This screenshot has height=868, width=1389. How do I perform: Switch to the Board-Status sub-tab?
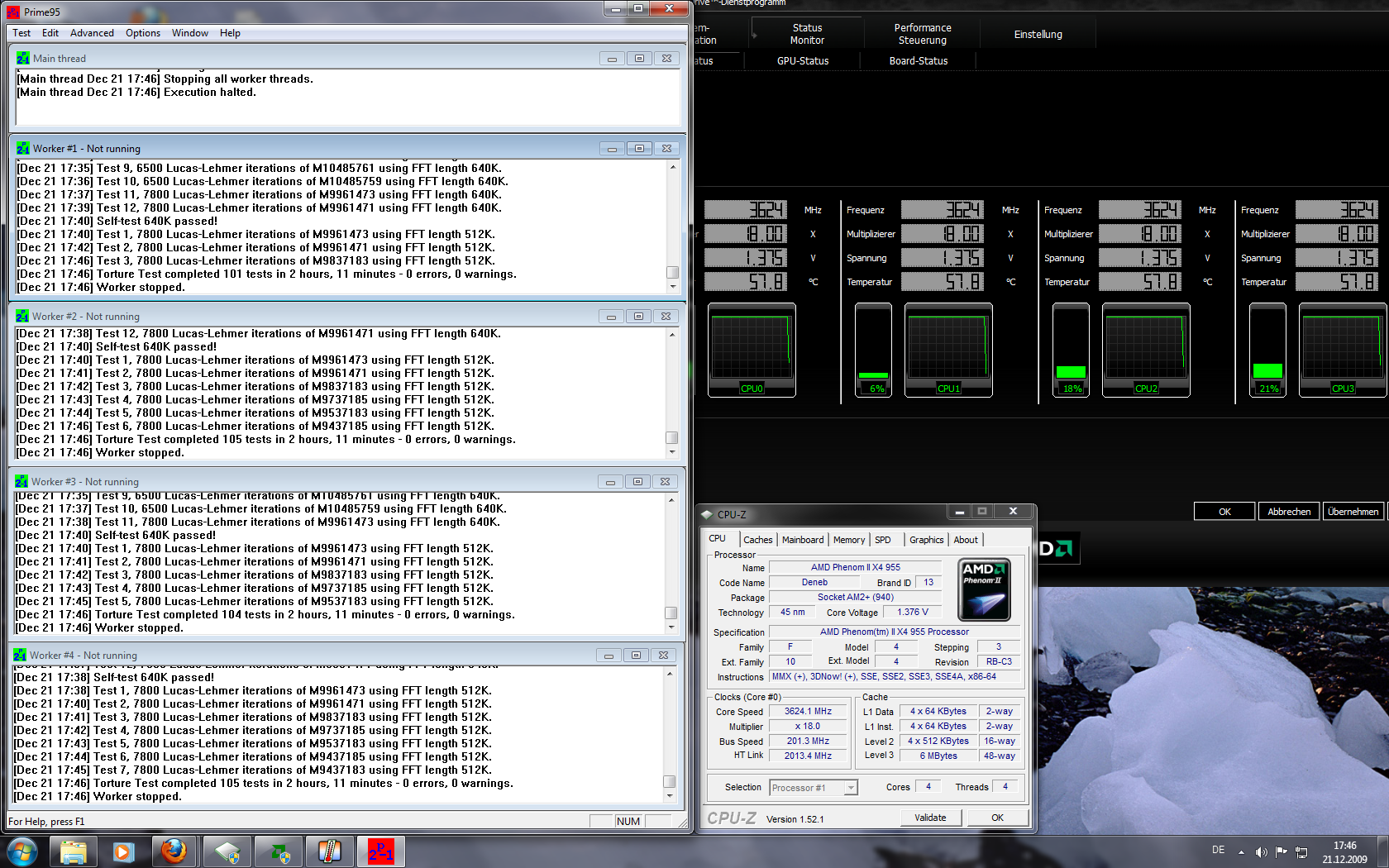(919, 60)
